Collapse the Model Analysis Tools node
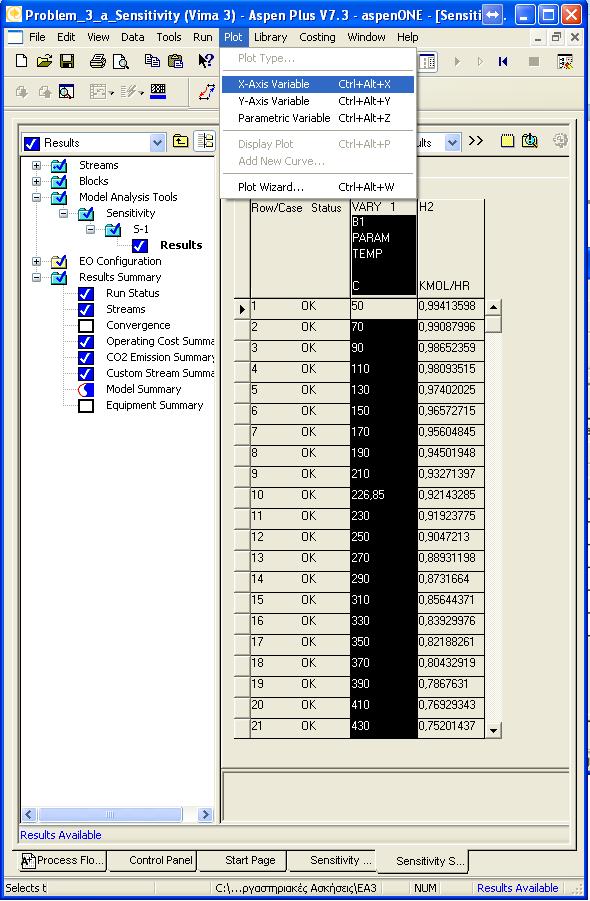Screen dimensions: 590x901 pos(36,198)
